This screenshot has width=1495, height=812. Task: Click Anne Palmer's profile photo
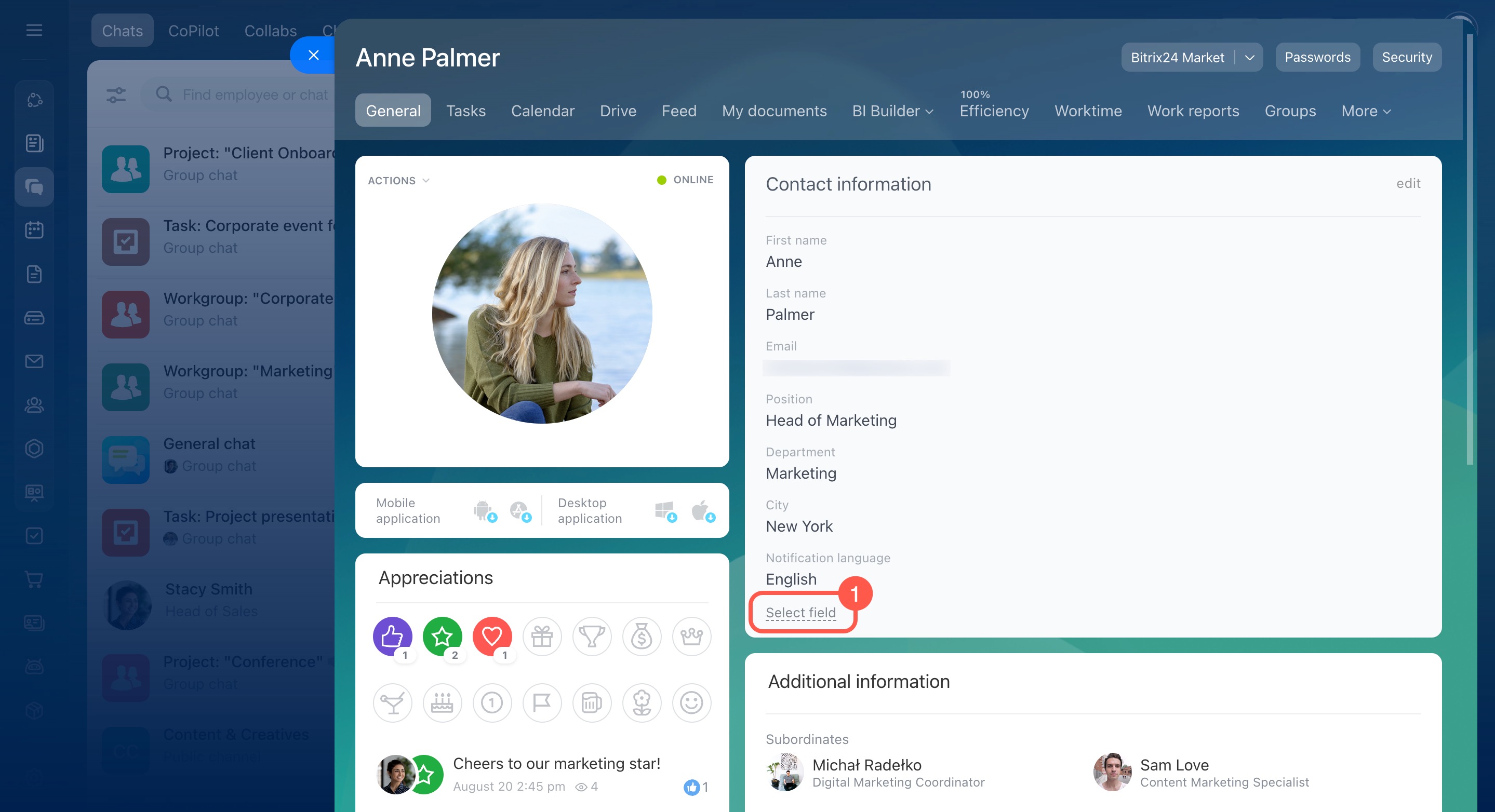coord(542,313)
